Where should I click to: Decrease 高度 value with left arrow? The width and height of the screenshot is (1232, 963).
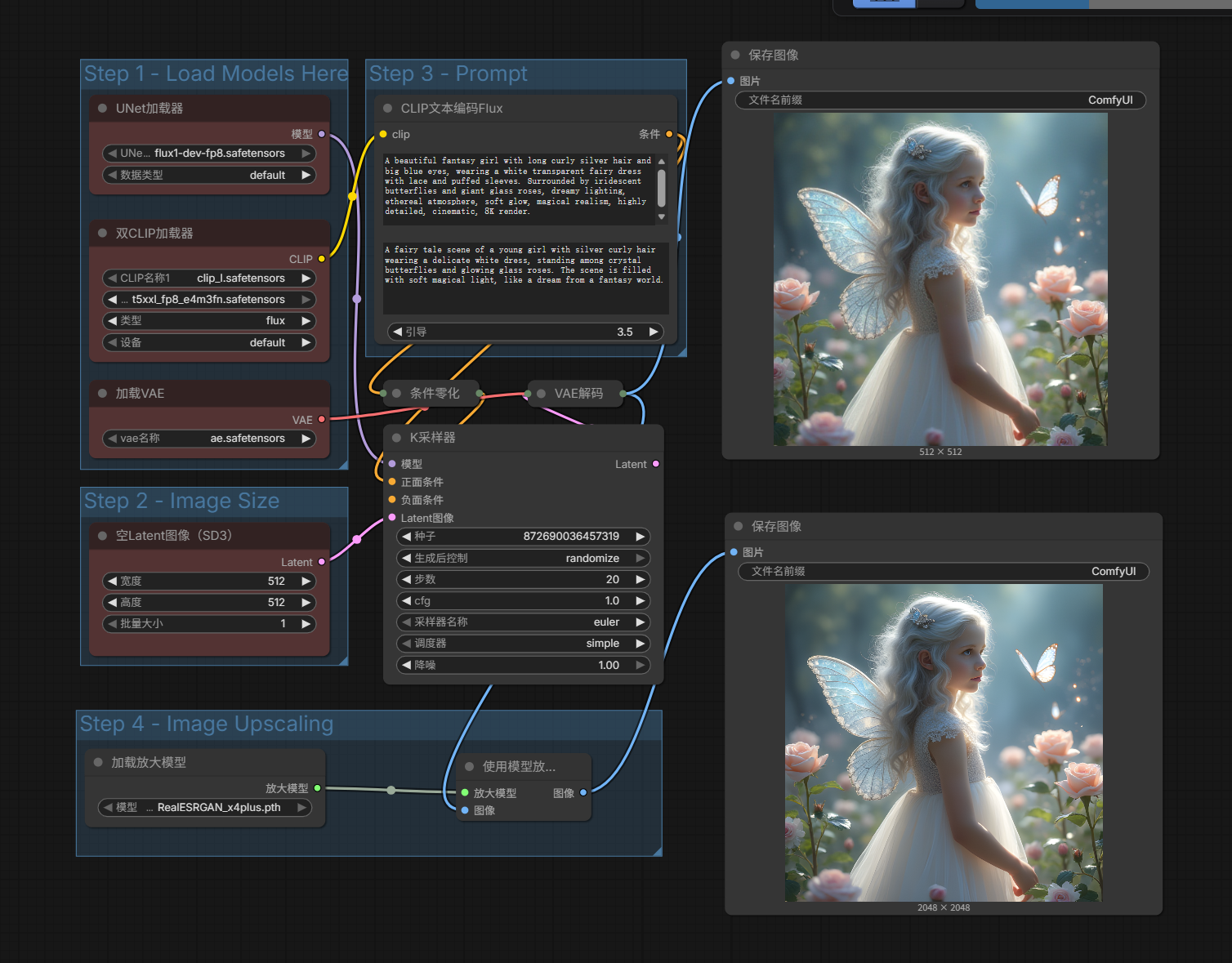coord(112,603)
